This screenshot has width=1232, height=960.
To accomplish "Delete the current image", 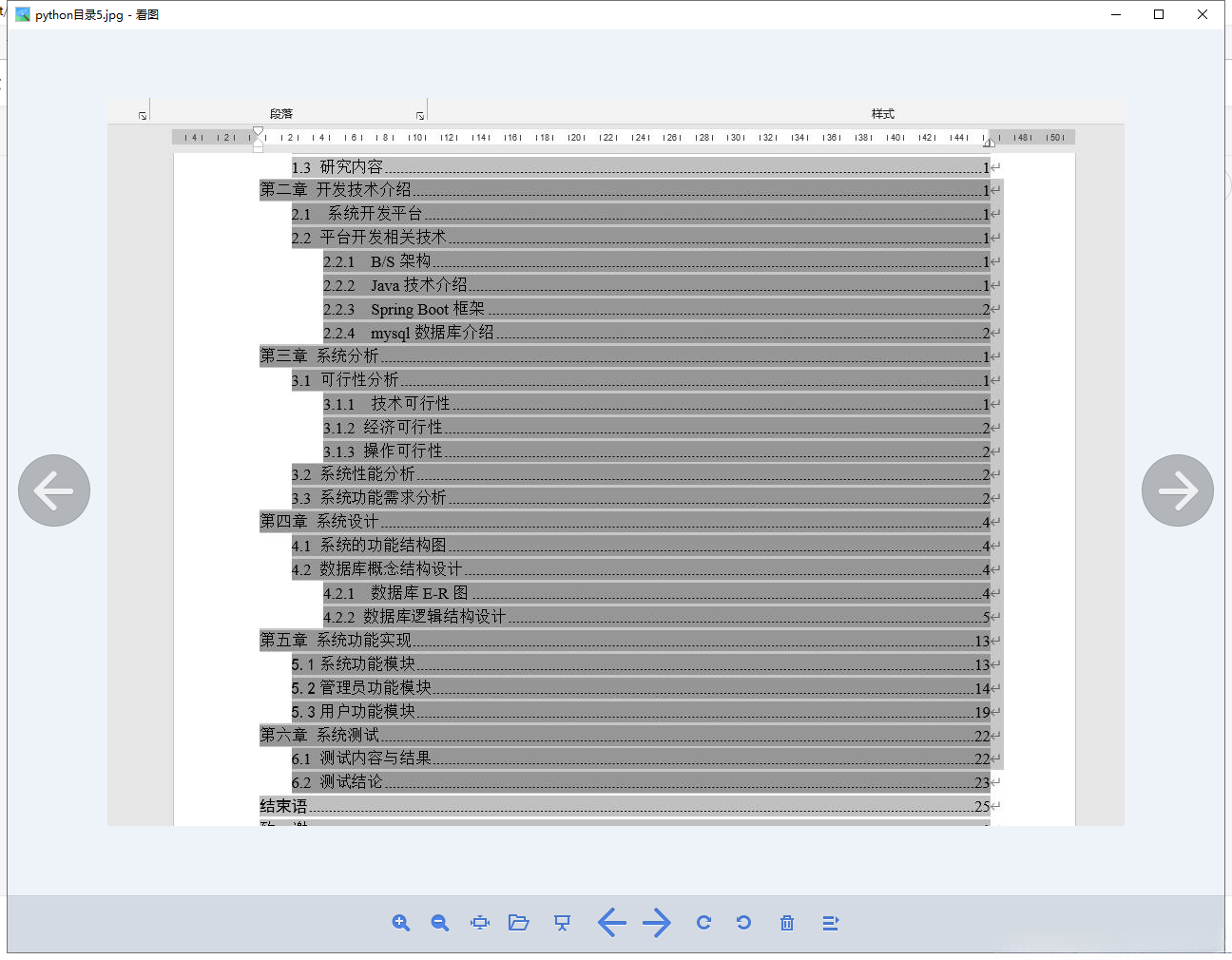I will (786, 923).
